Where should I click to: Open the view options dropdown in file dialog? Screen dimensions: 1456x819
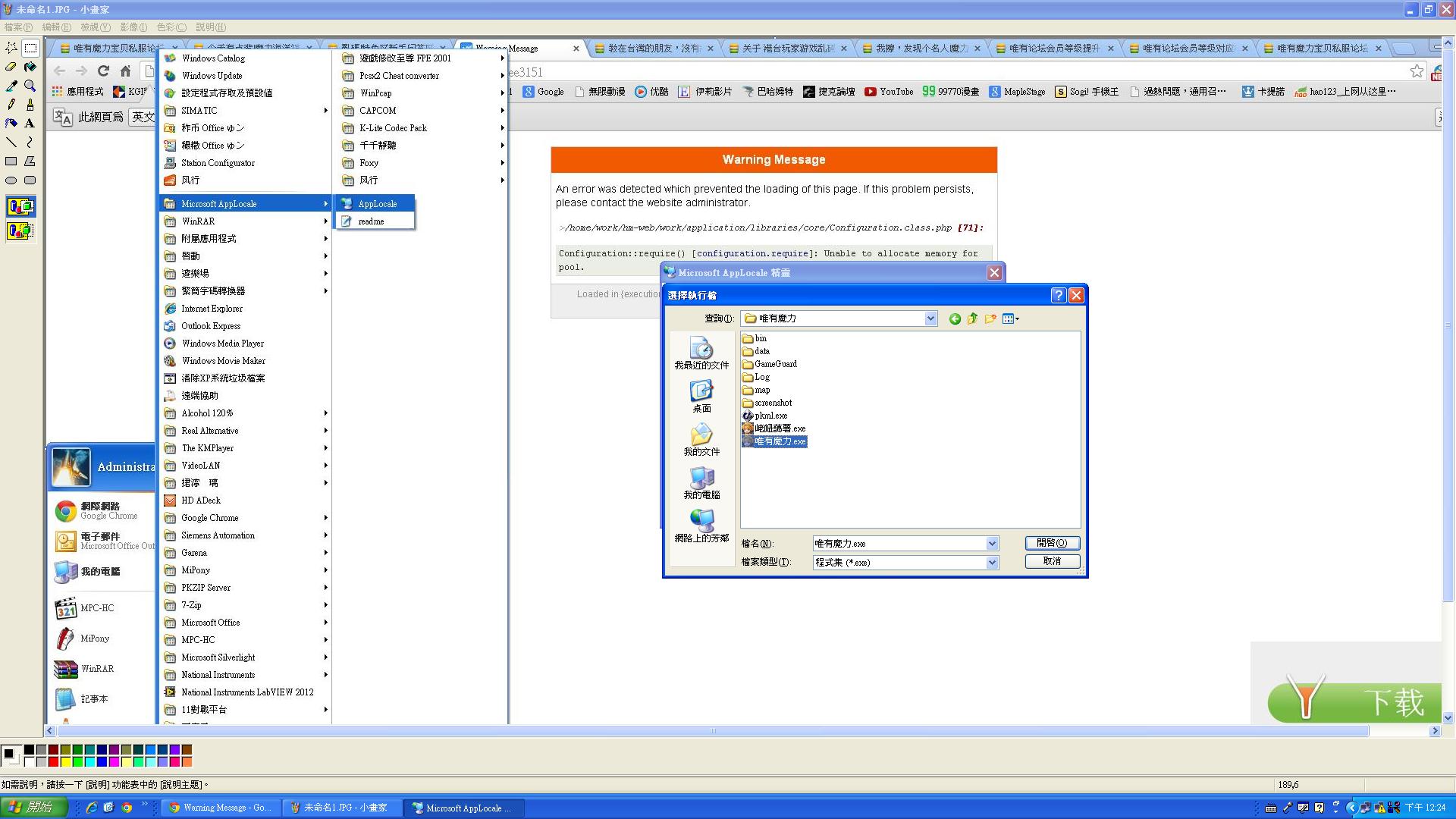click(1011, 319)
